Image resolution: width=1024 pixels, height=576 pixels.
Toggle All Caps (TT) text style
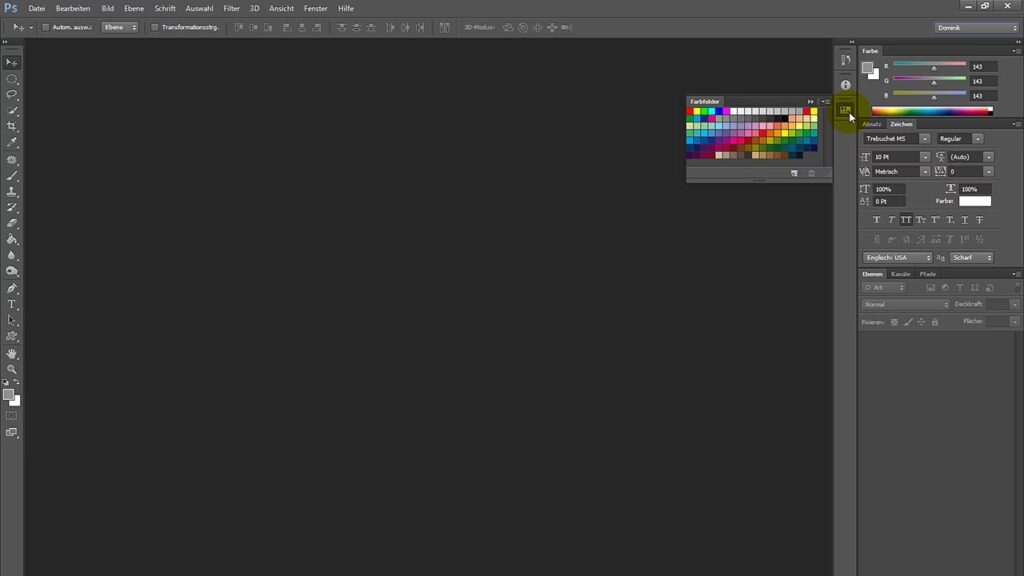pos(906,219)
